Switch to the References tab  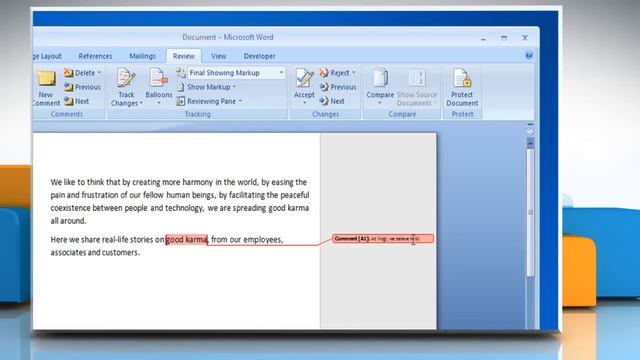[x=95, y=56]
